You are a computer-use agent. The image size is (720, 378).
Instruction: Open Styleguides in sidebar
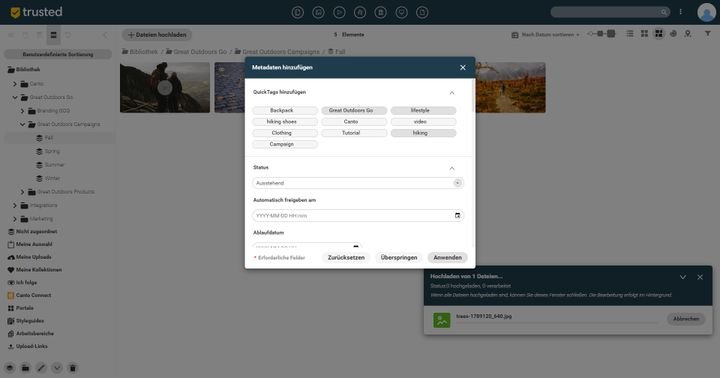(26, 321)
